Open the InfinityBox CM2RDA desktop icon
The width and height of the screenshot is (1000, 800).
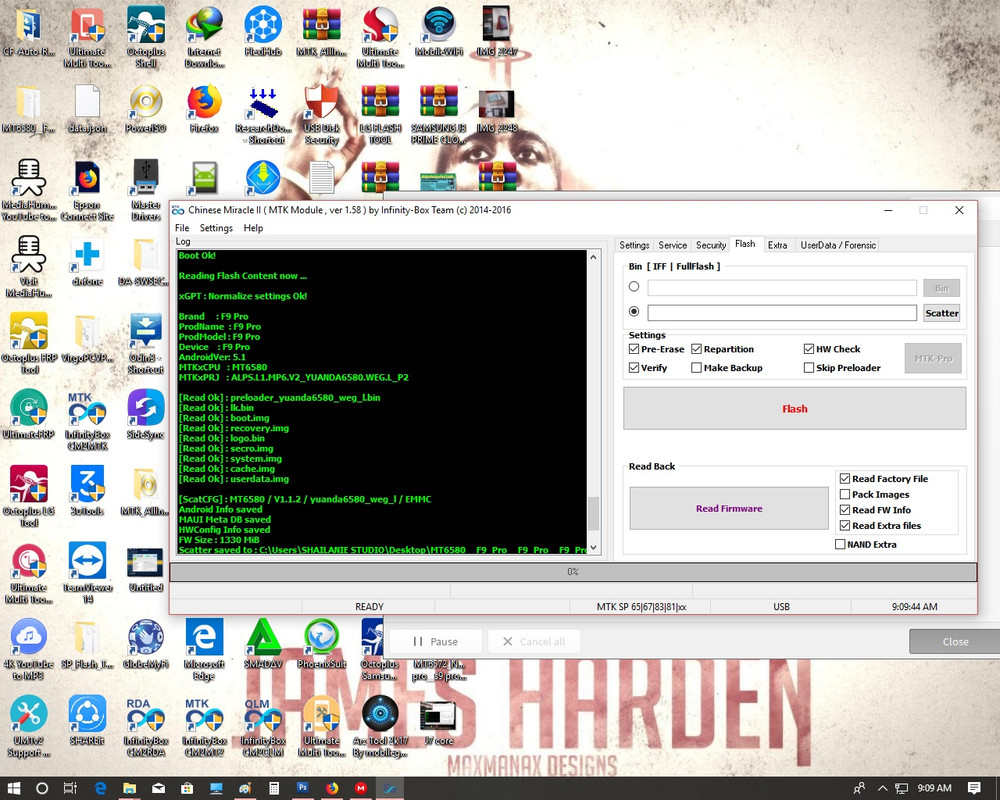[x=145, y=726]
